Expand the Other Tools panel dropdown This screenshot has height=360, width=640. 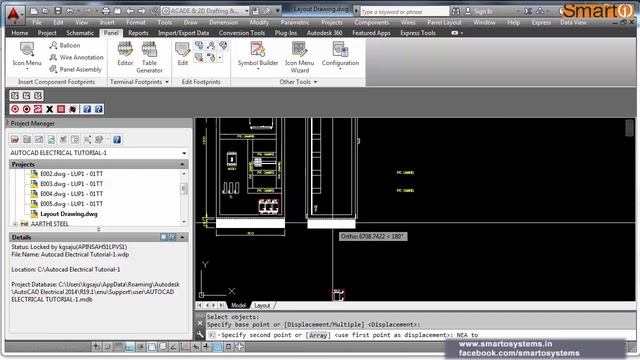[315, 82]
